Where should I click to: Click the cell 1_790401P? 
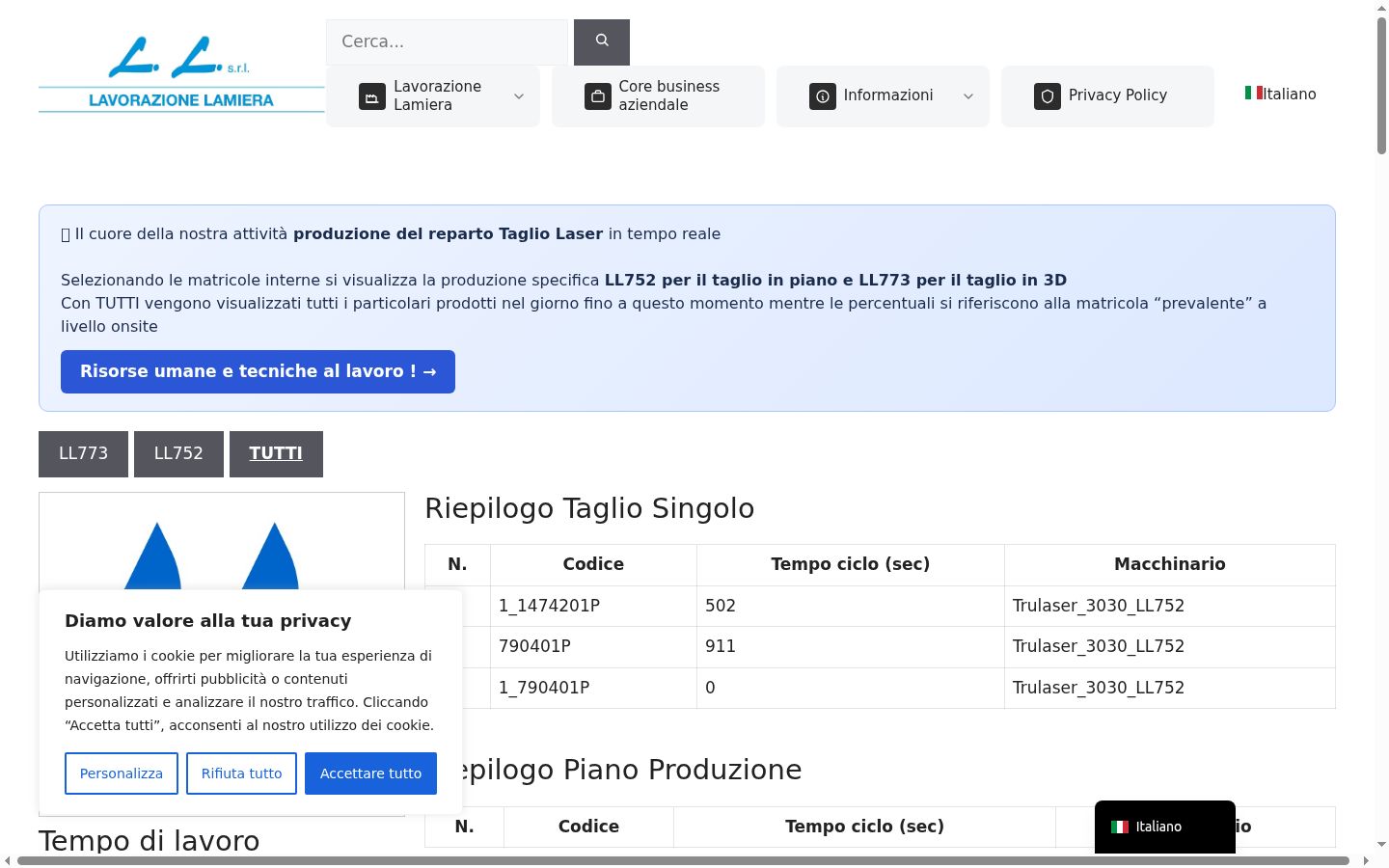point(593,688)
